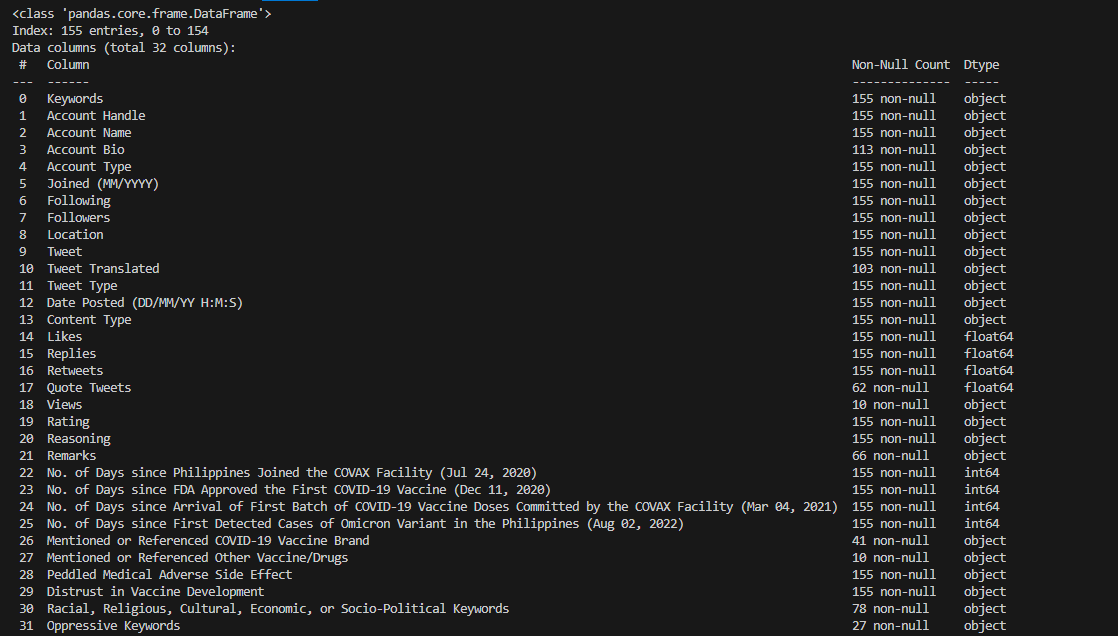Select the 'Content Type' column name
Image resolution: width=1118 pixels, height=636 pixels.
tap(89, 320)
